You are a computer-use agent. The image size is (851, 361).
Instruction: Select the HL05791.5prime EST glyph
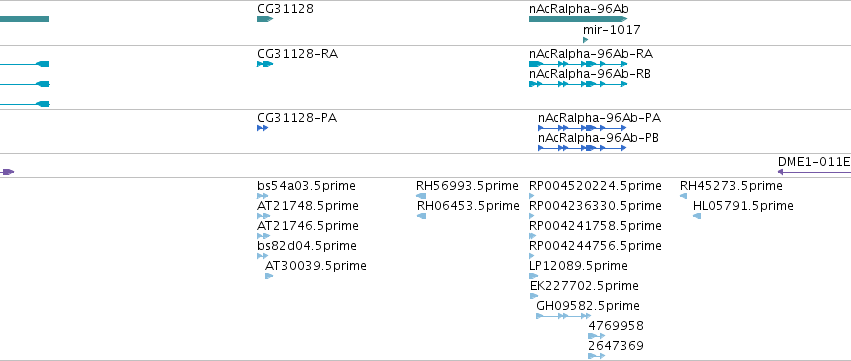(697, 216)
